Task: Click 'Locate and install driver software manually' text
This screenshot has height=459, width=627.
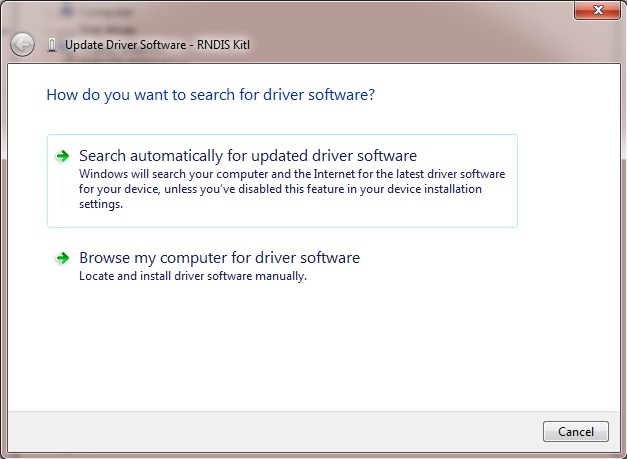Action: pos(192,276)
